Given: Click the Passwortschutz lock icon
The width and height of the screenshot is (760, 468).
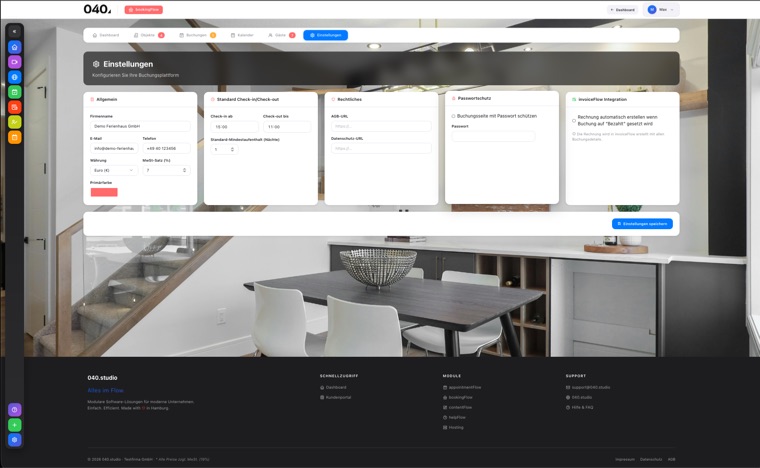Looking at the screenshot, I should point(454,98).
